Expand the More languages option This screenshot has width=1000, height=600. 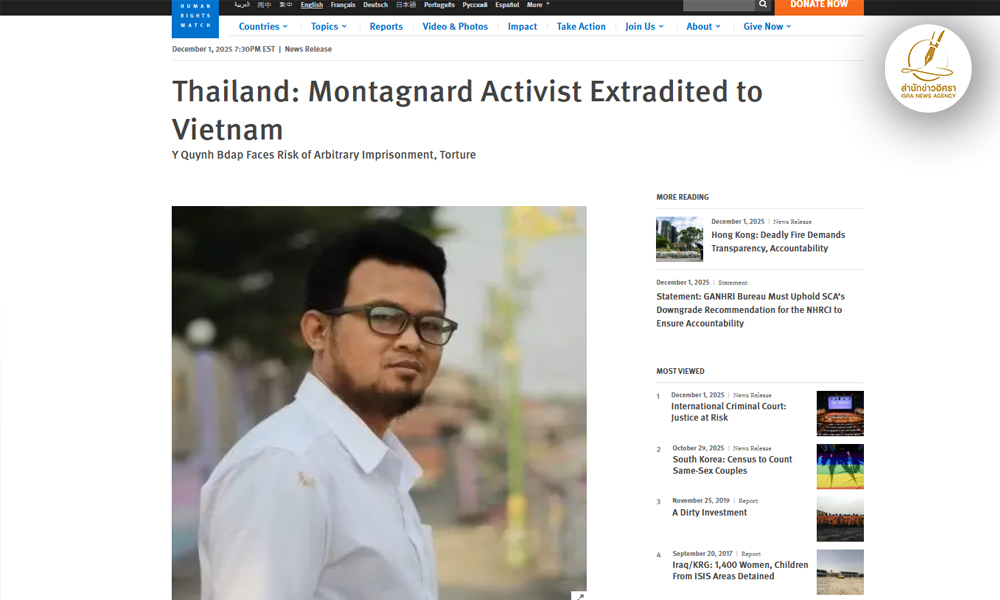(x=538, y=4)
